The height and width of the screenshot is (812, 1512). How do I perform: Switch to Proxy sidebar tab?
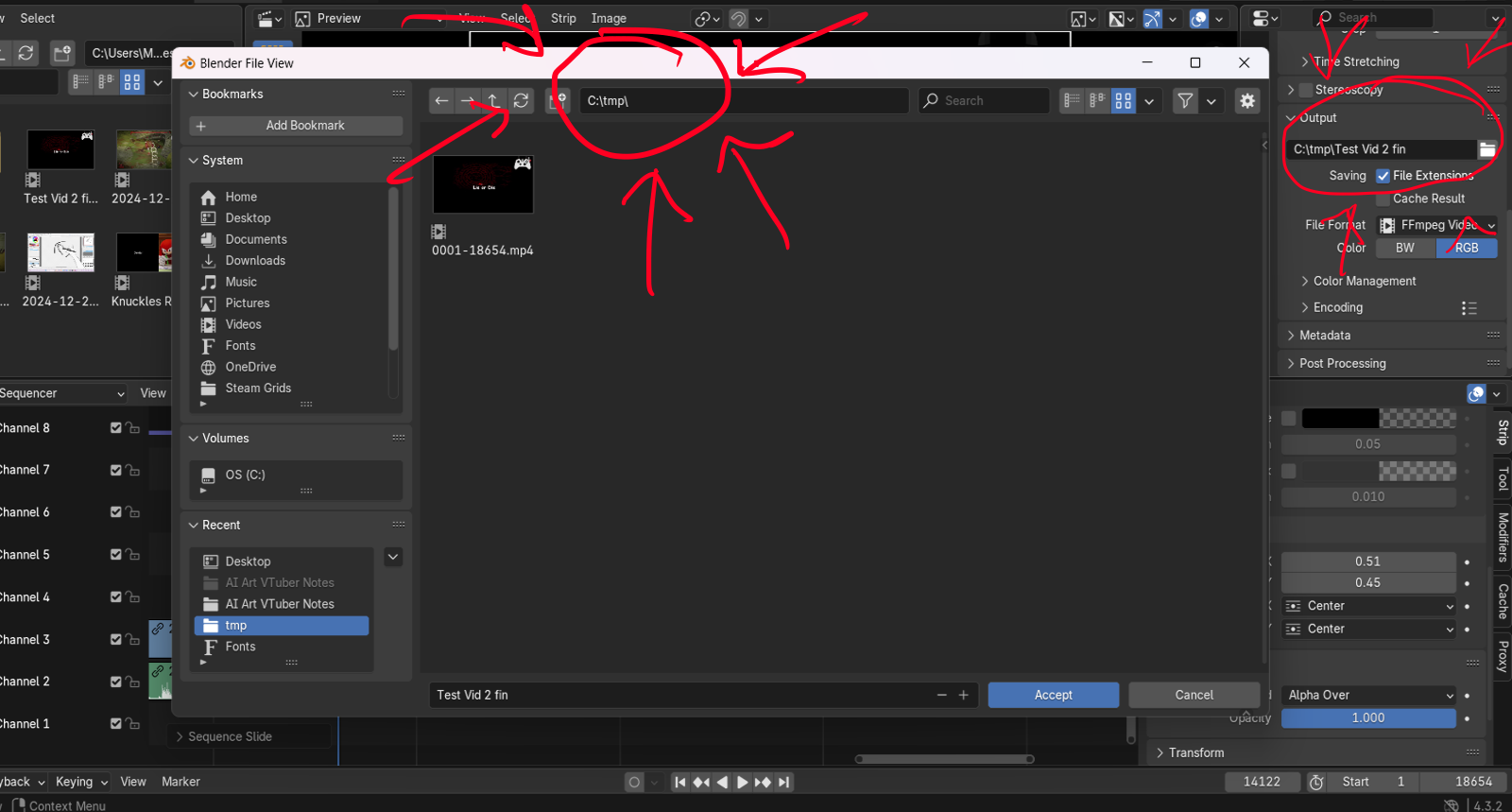(1502, 656)
